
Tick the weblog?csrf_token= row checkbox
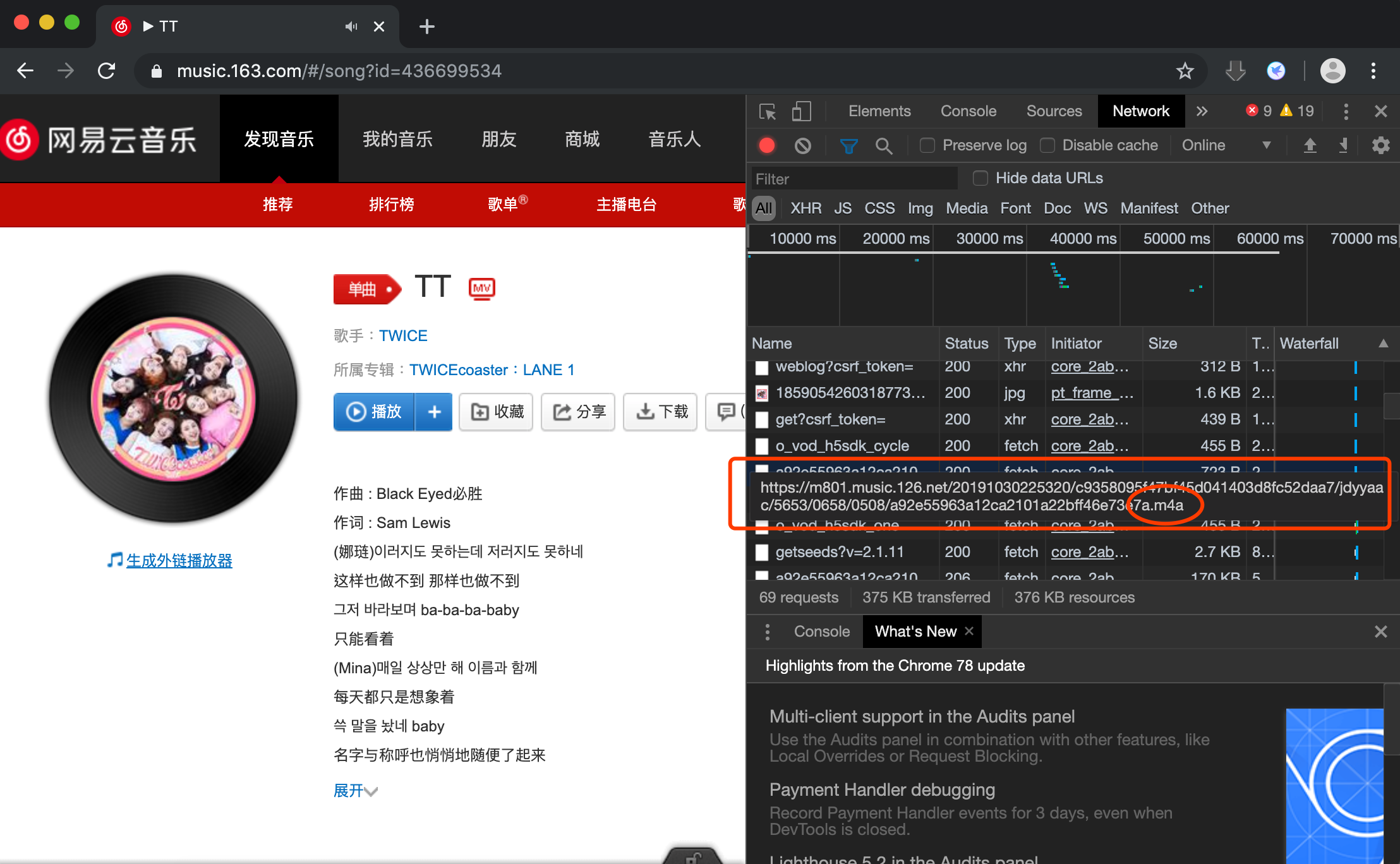pyautogui.click(x=762, y=368)
